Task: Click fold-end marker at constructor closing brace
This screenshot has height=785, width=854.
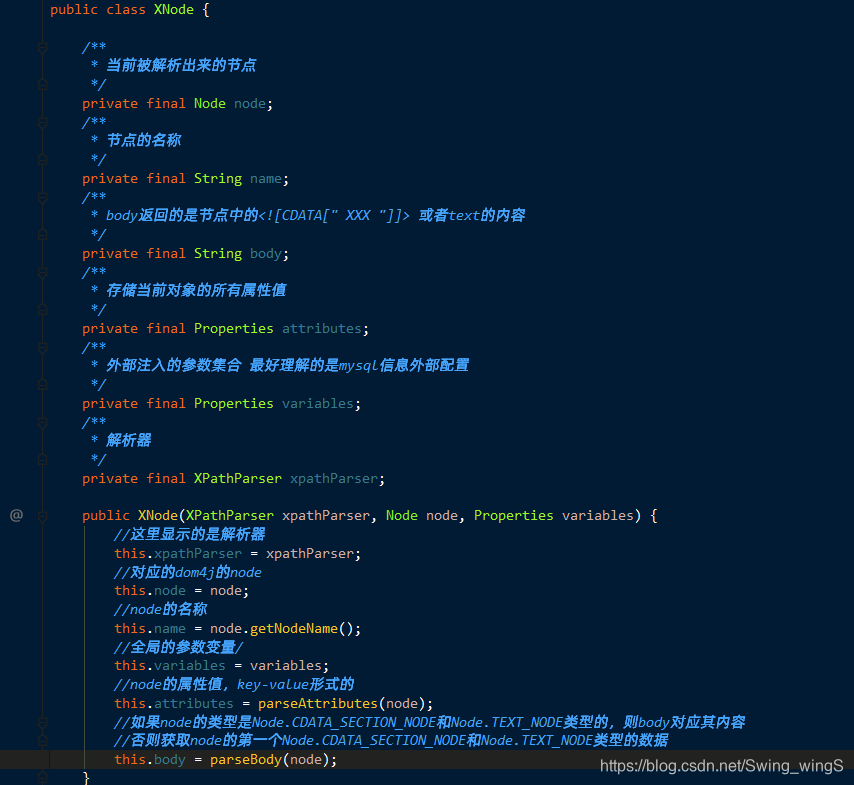Action: coord(42,777)
